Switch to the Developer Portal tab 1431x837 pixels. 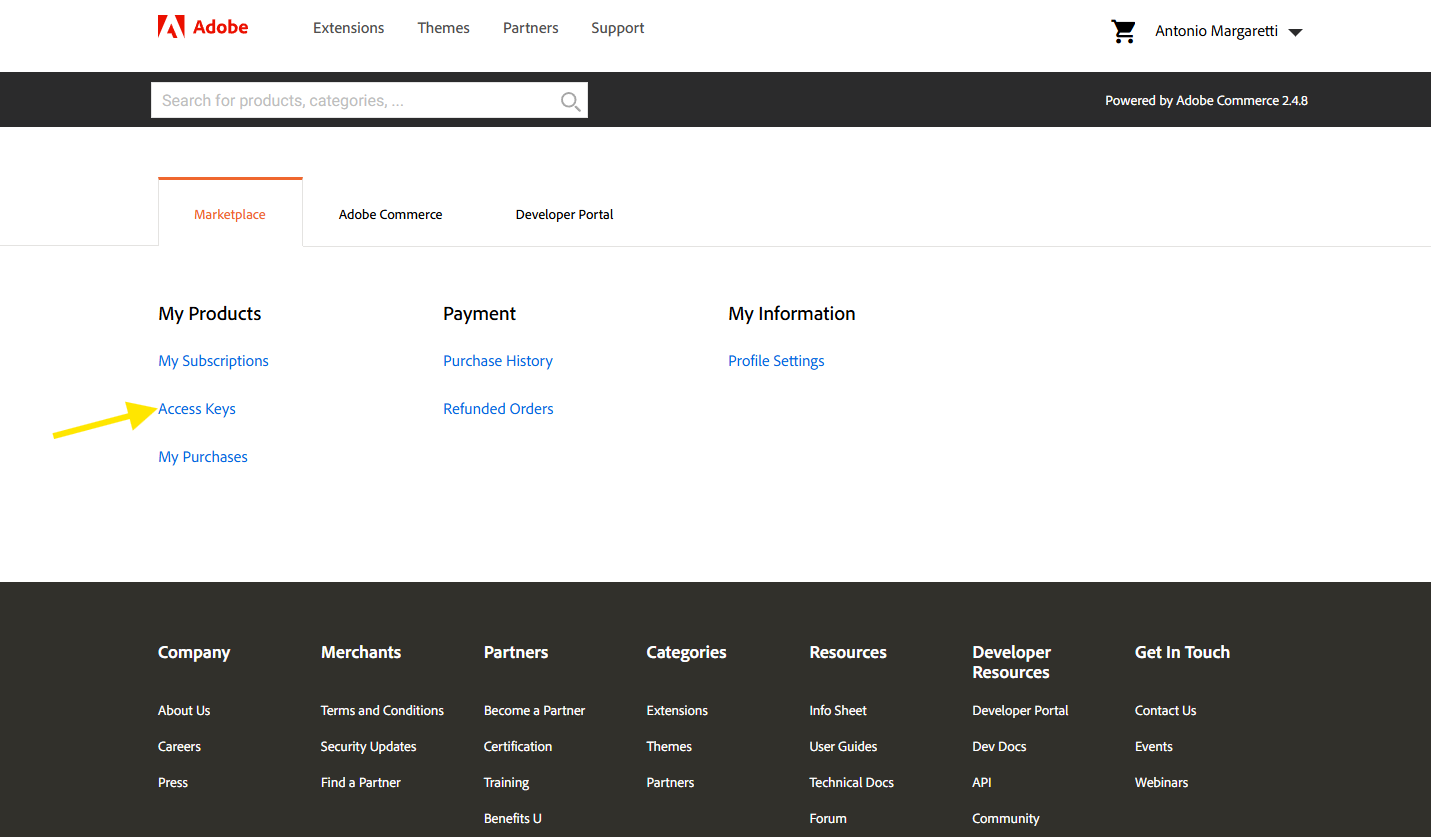click(565, 214)
